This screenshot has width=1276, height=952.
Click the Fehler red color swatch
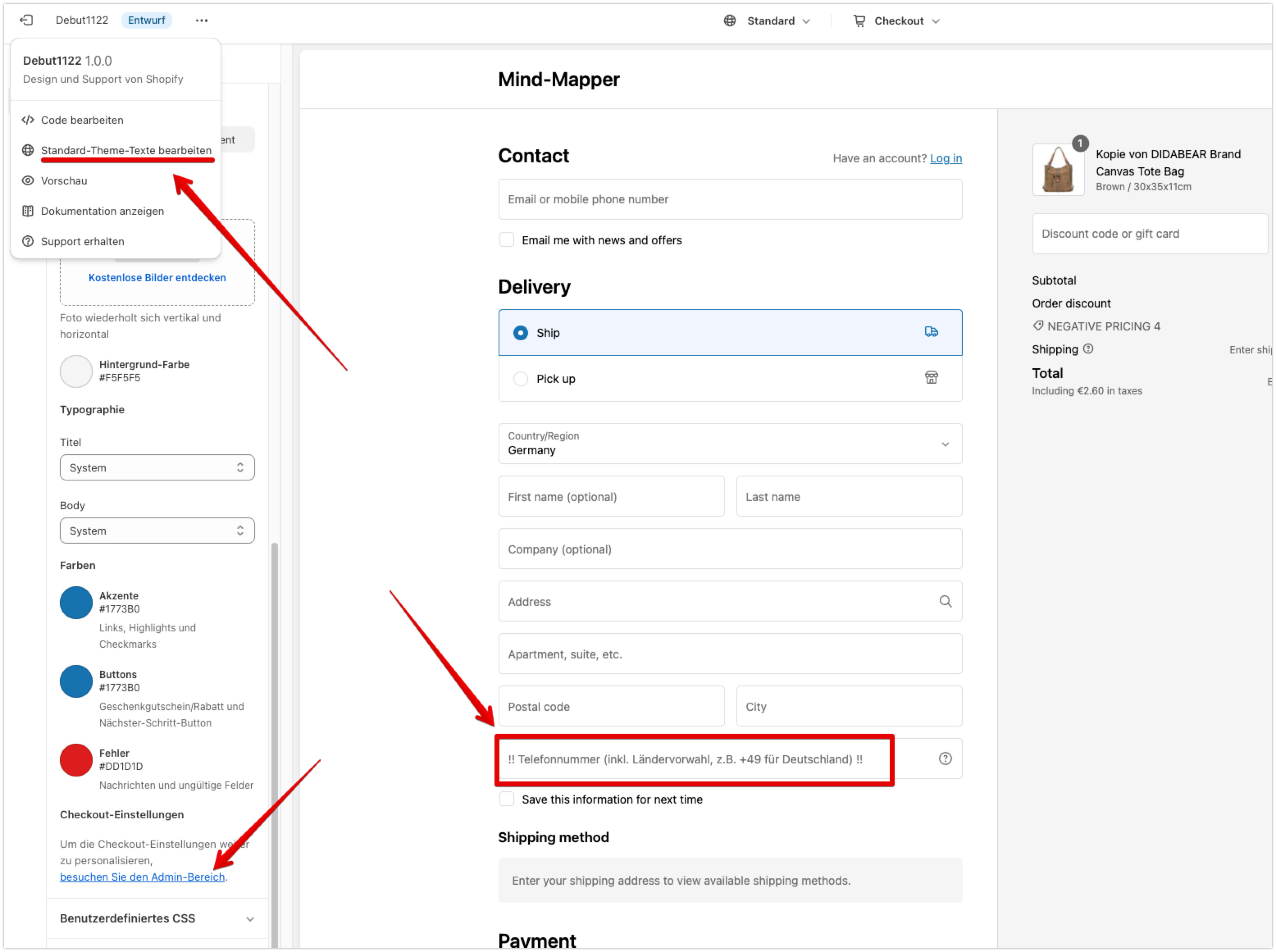coord(76,760)
